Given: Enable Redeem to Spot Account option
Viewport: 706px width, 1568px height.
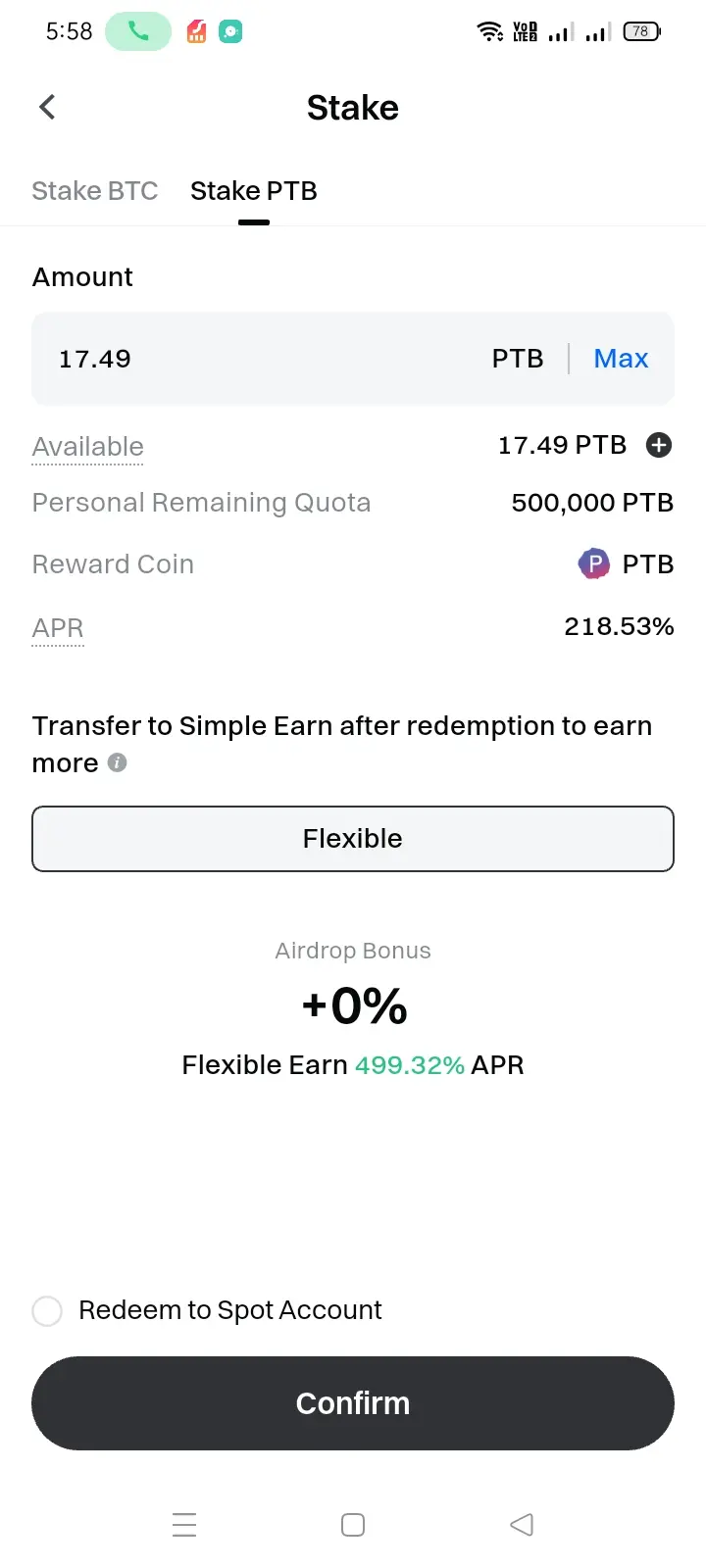Looking at the screenshot, I should (47, 1310).
